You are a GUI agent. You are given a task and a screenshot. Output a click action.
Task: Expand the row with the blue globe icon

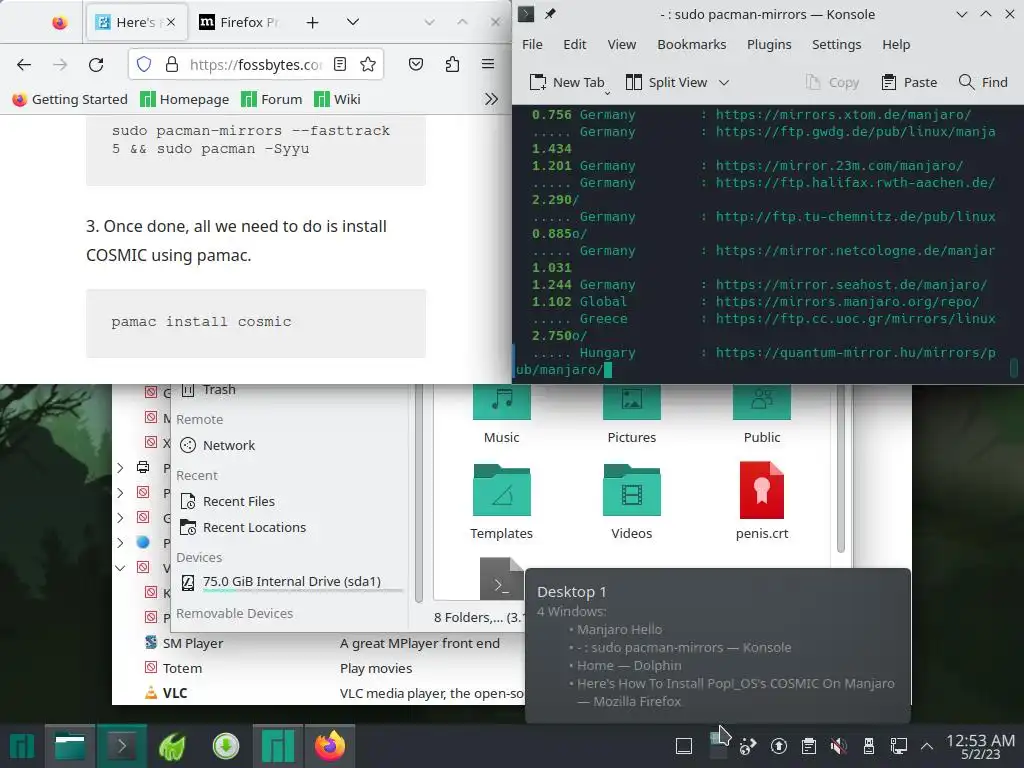(120, 542)
